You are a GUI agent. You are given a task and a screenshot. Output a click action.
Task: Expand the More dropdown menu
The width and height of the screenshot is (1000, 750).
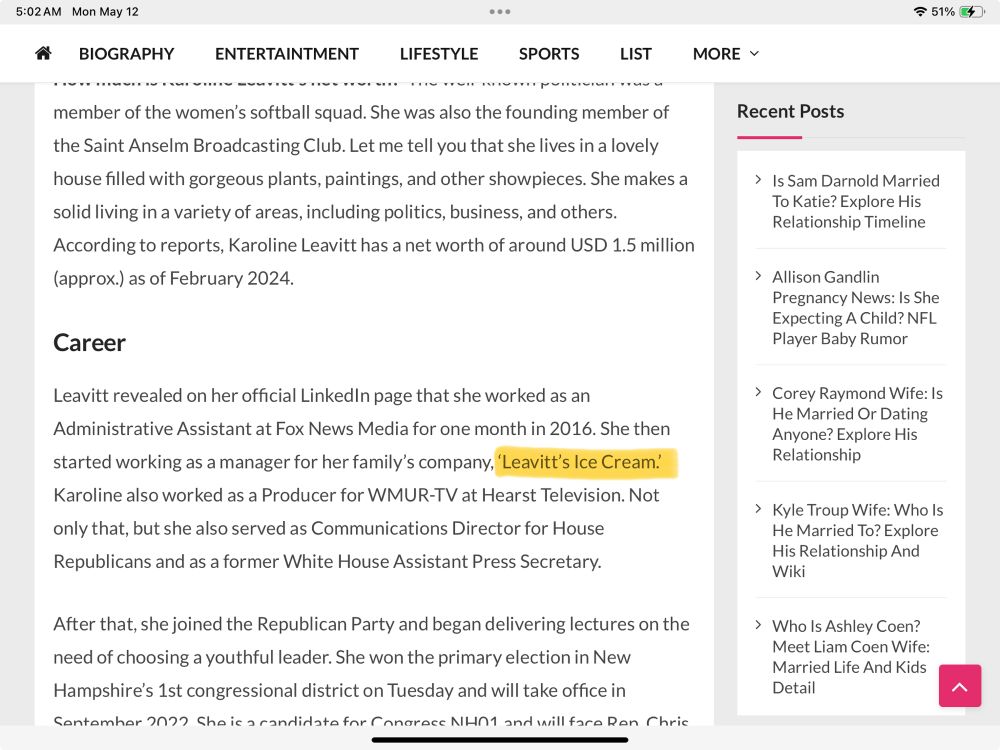tap(726, 54)
